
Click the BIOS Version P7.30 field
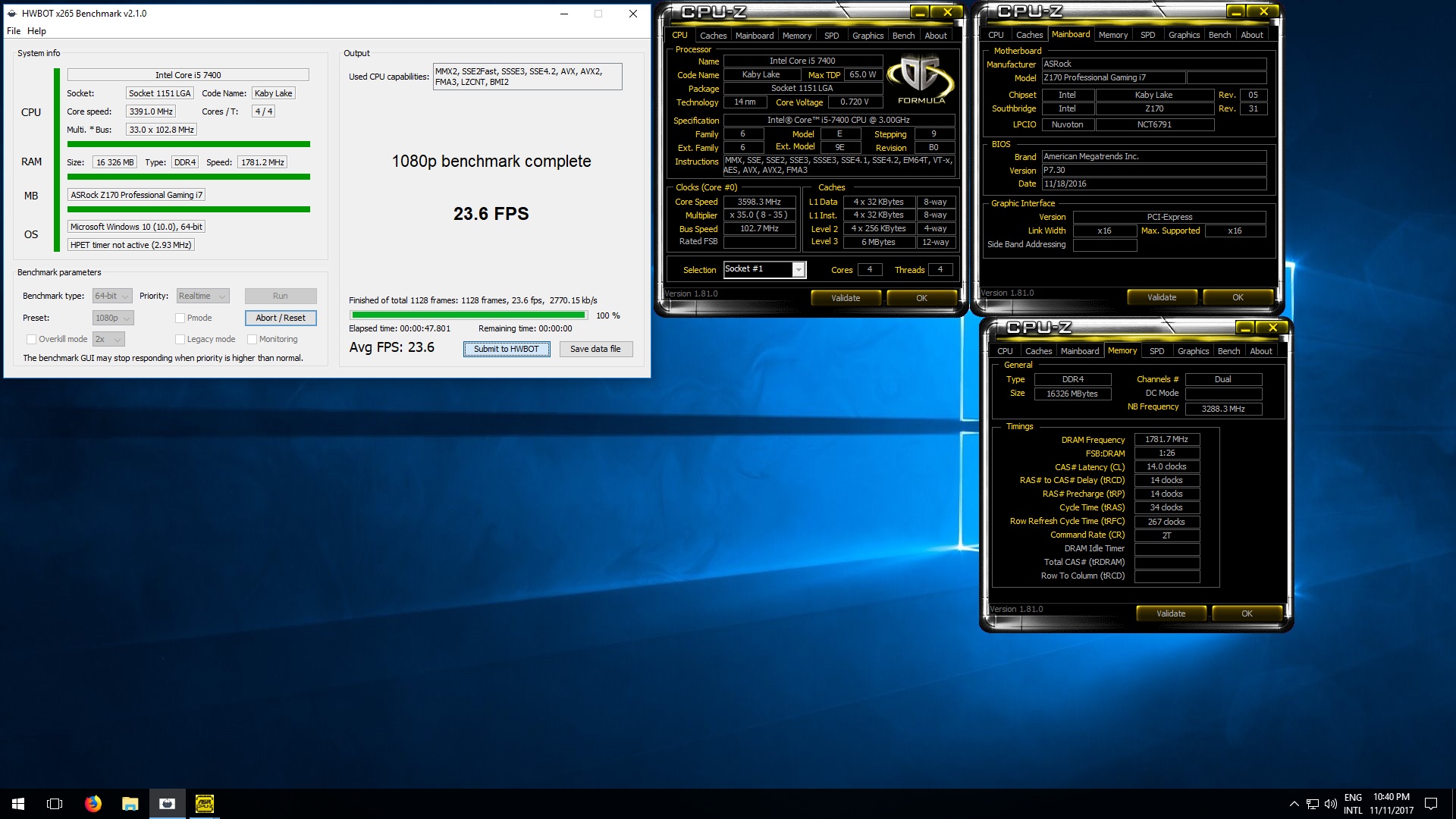[1153, 170]
